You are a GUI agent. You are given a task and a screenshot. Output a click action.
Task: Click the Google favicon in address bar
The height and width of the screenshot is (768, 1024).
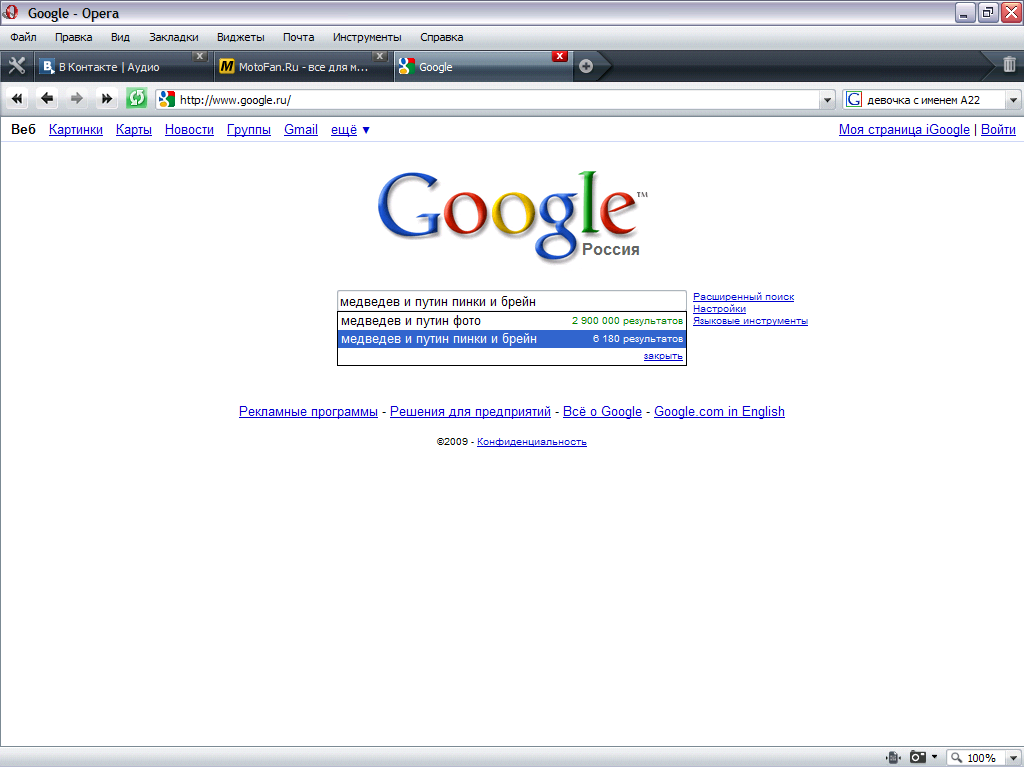[x=167, y=99]
